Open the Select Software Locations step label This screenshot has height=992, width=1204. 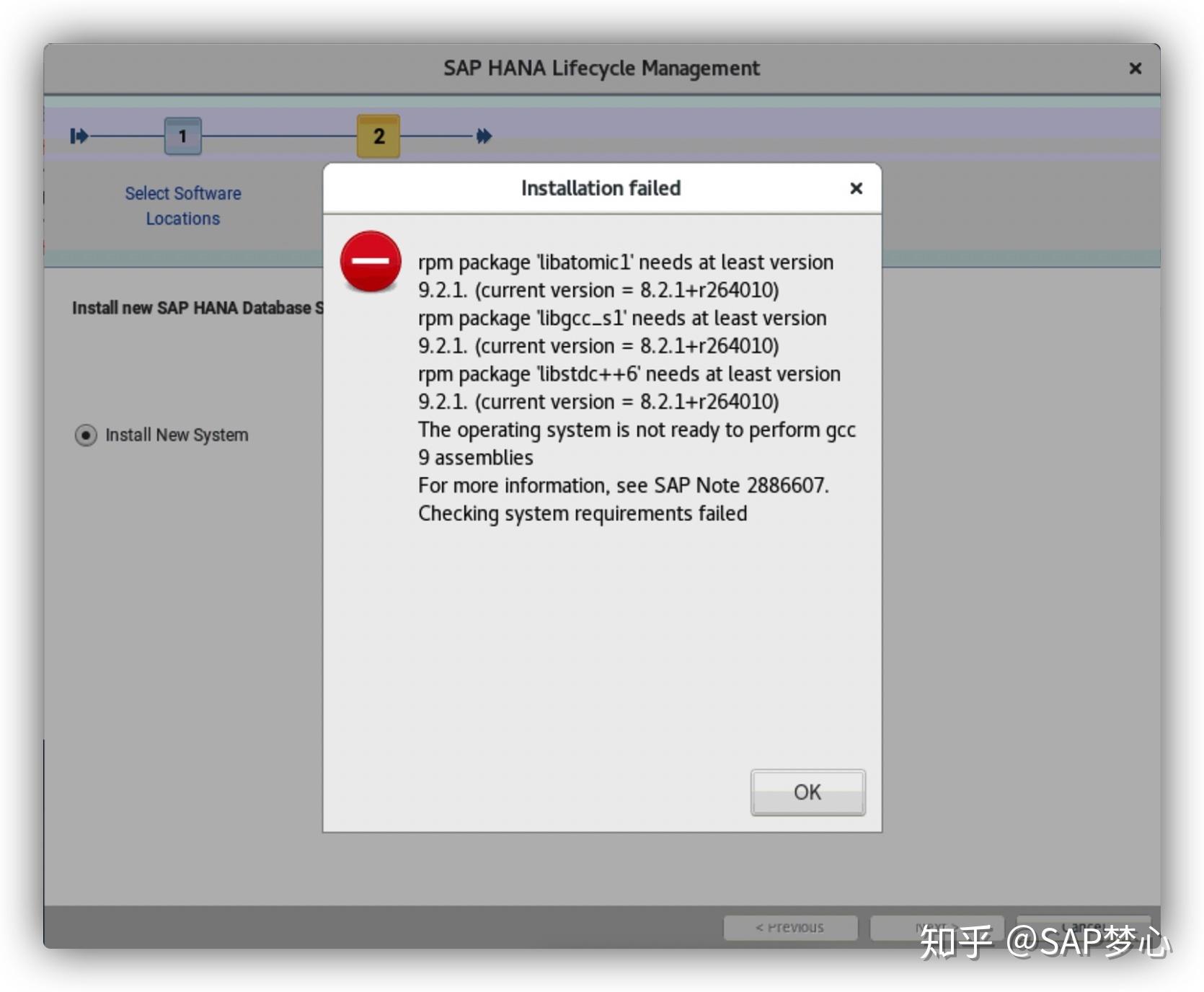coord(183,206)
